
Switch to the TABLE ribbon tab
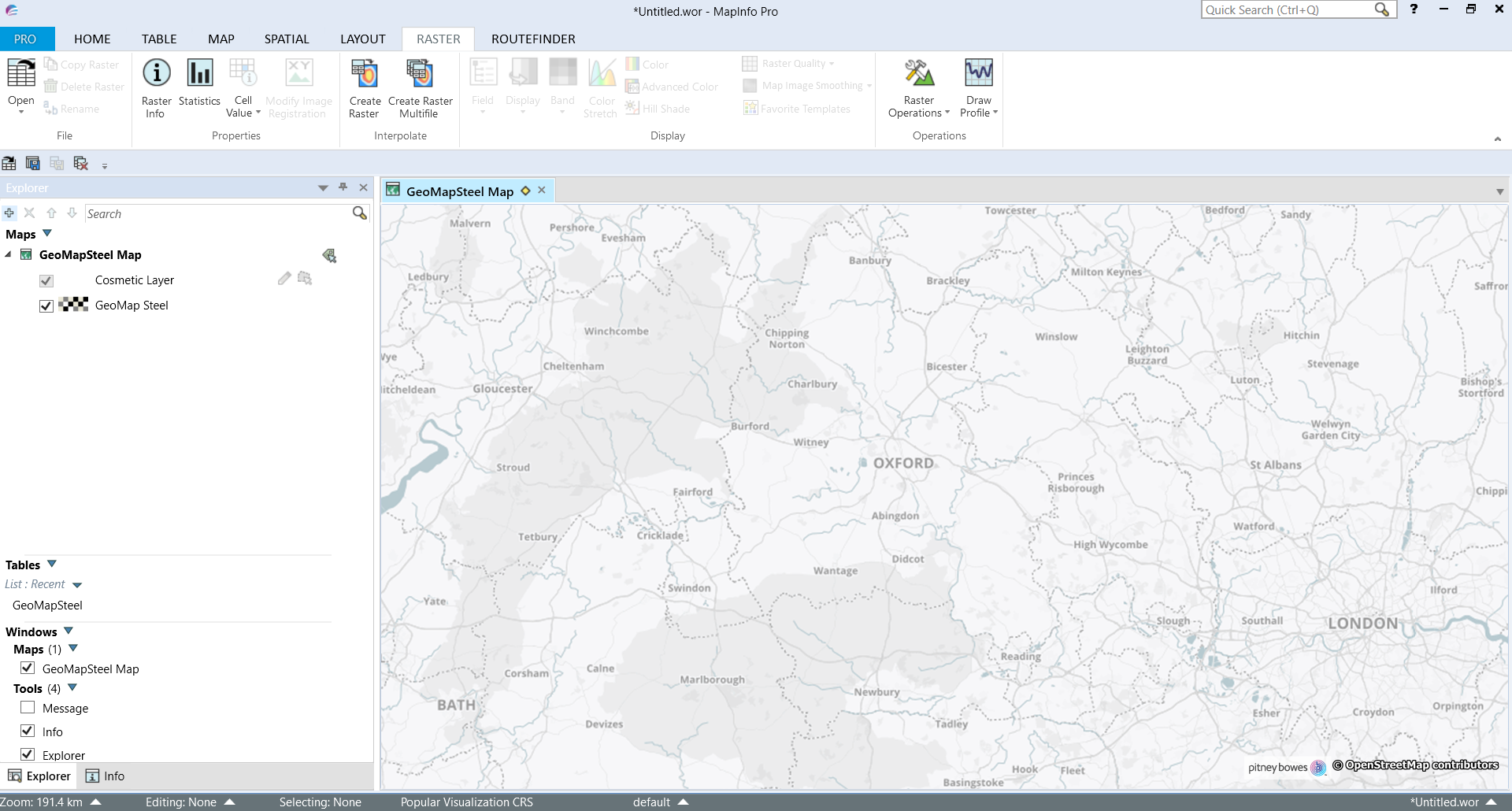pyautogui.click(x=159, y=39)
